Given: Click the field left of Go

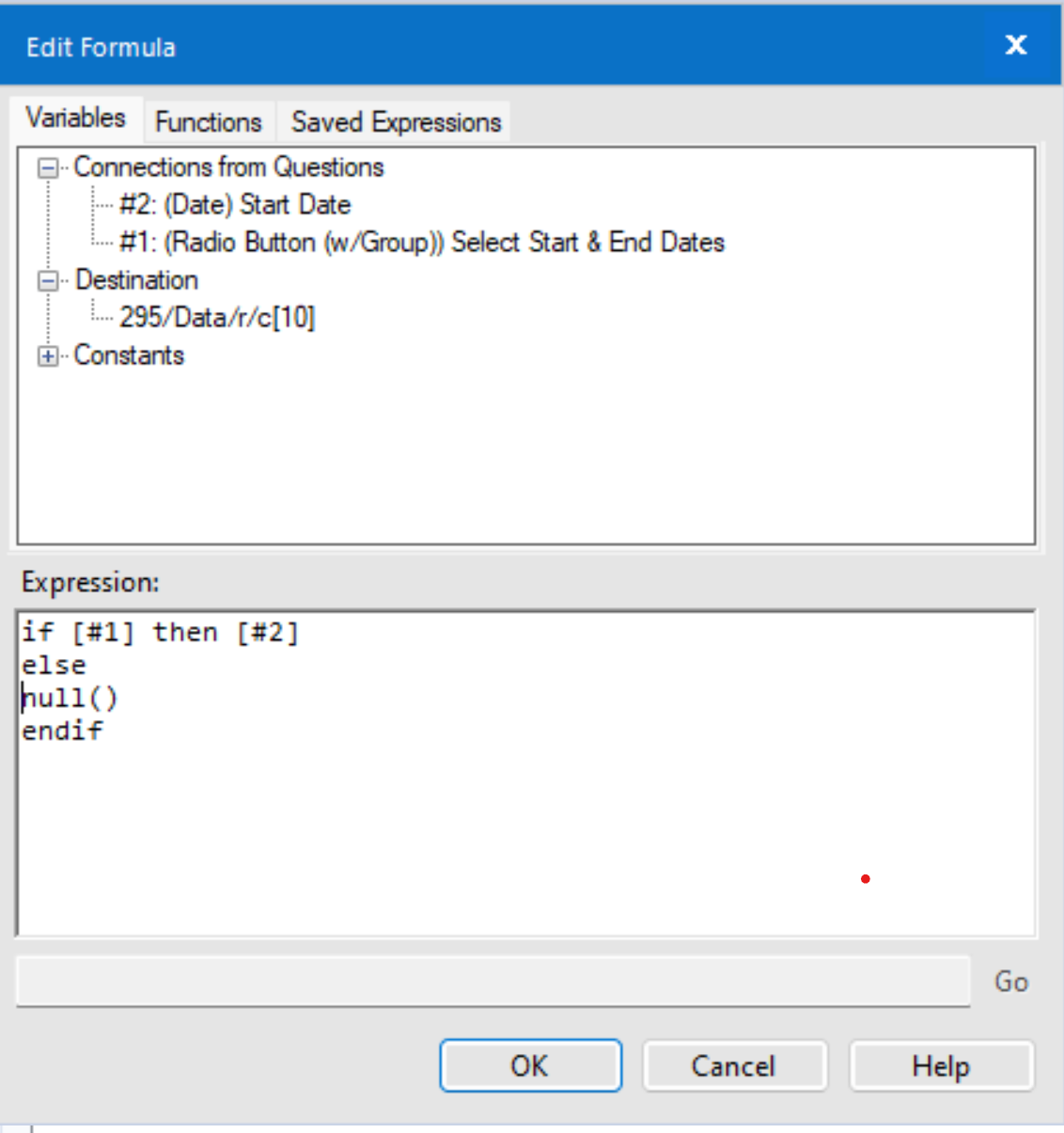Looking at the screenshot, I should [493, 982].
